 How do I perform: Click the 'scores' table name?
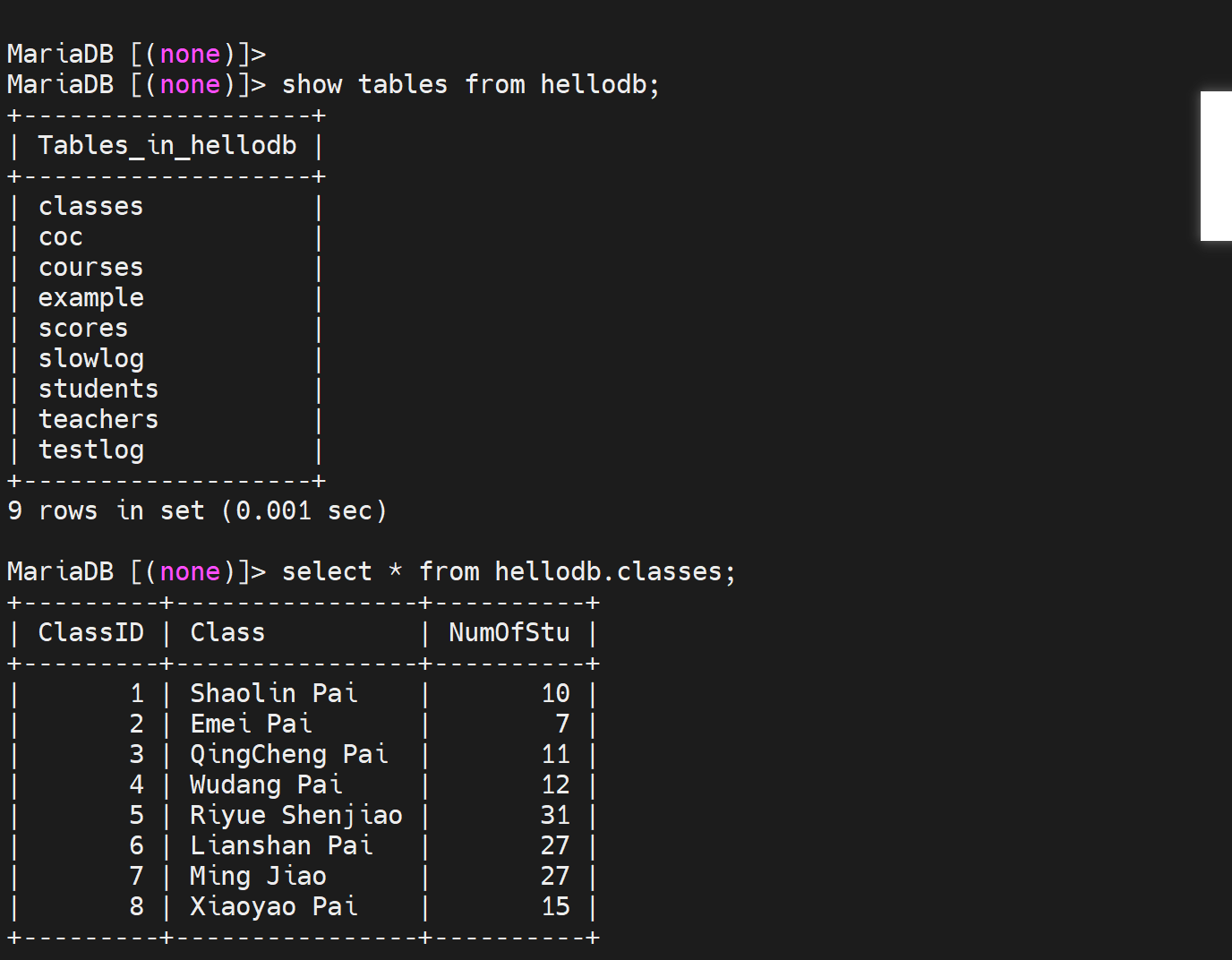[83, 329]
